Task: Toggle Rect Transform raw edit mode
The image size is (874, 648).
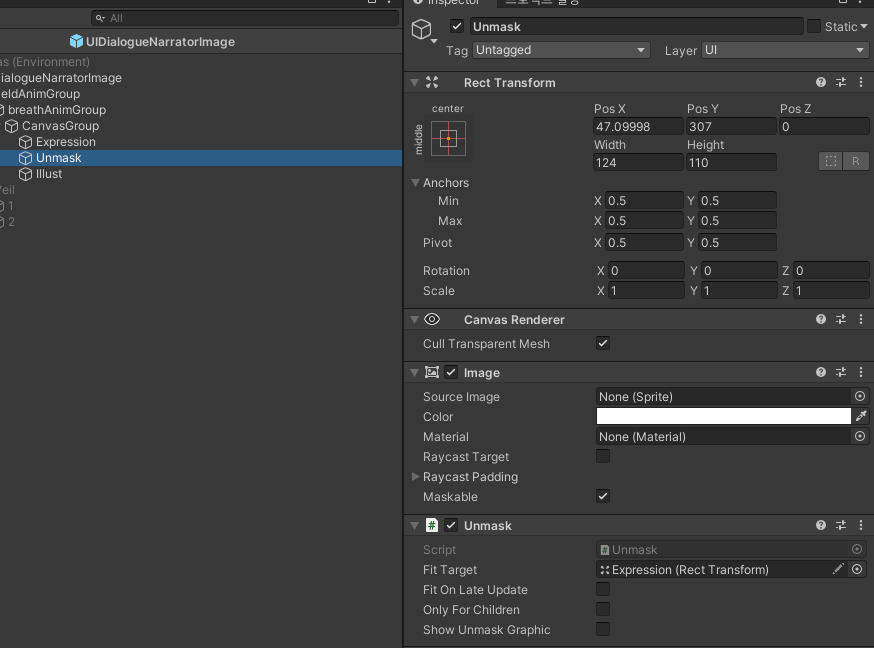Action: click(856, 162)
